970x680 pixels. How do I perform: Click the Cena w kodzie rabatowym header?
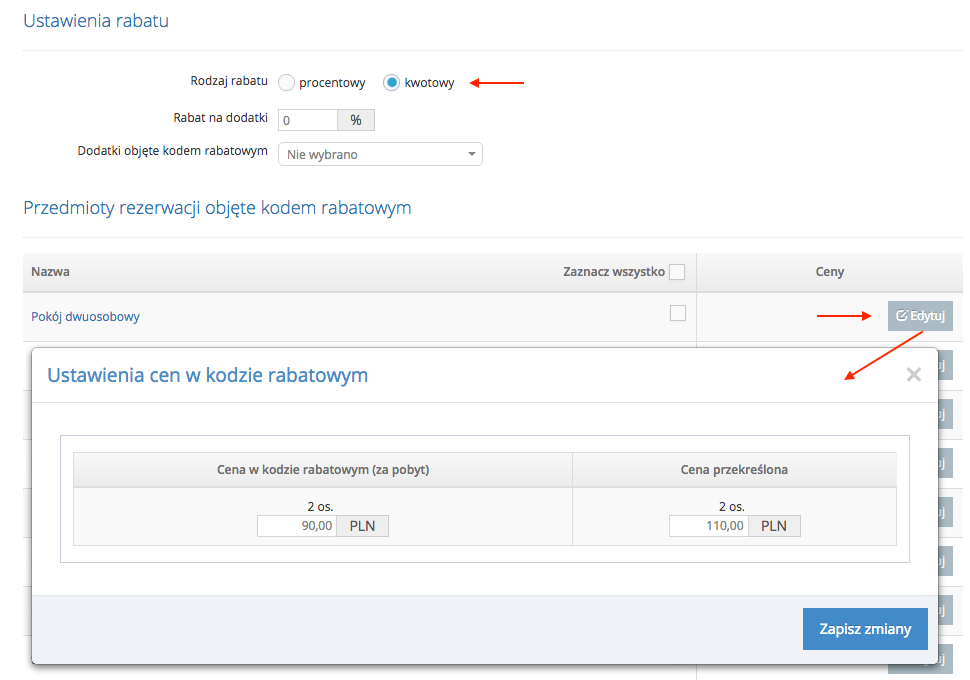(323, 470)
